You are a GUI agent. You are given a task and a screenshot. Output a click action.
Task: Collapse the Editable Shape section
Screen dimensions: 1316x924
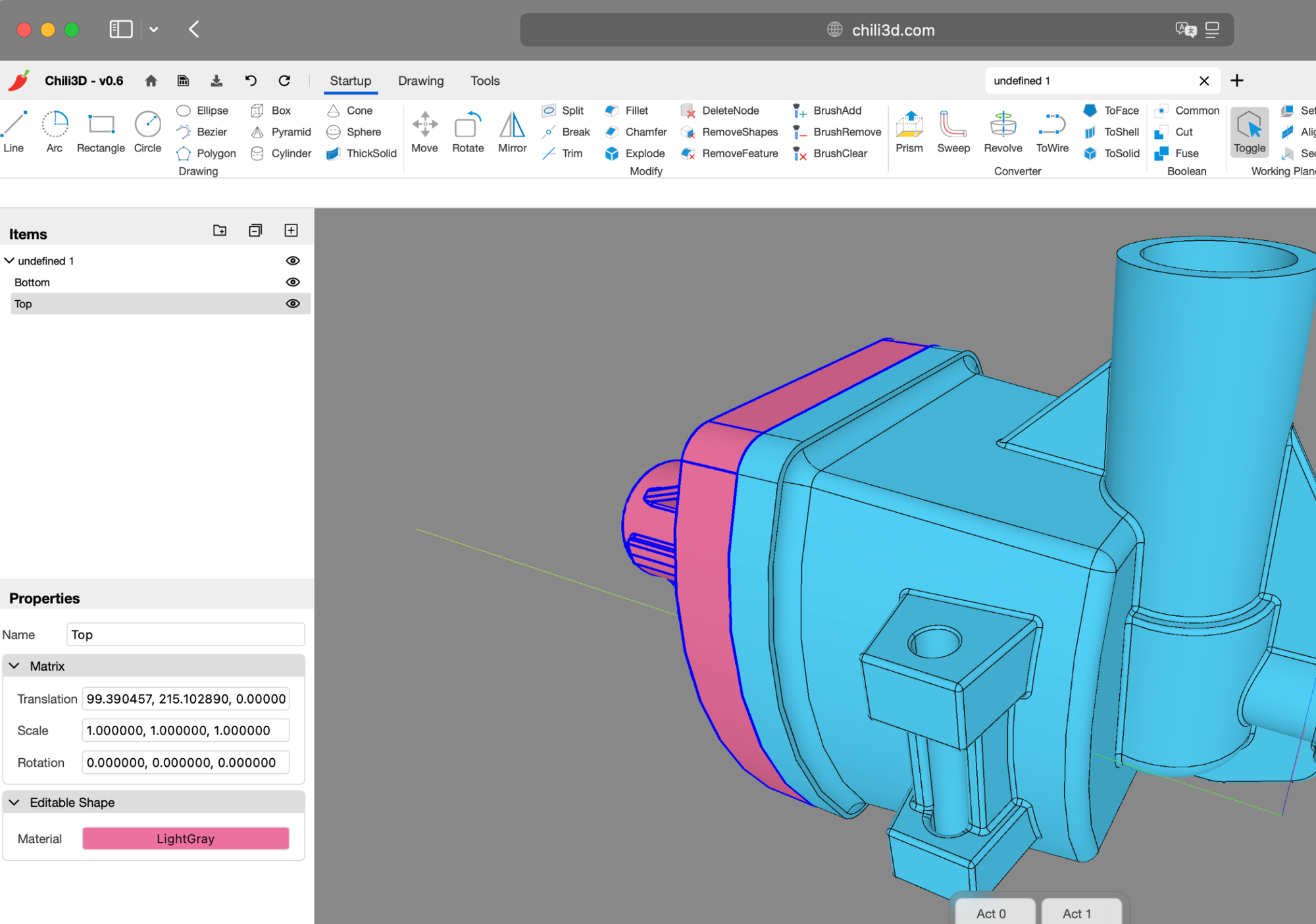[14, 802]
